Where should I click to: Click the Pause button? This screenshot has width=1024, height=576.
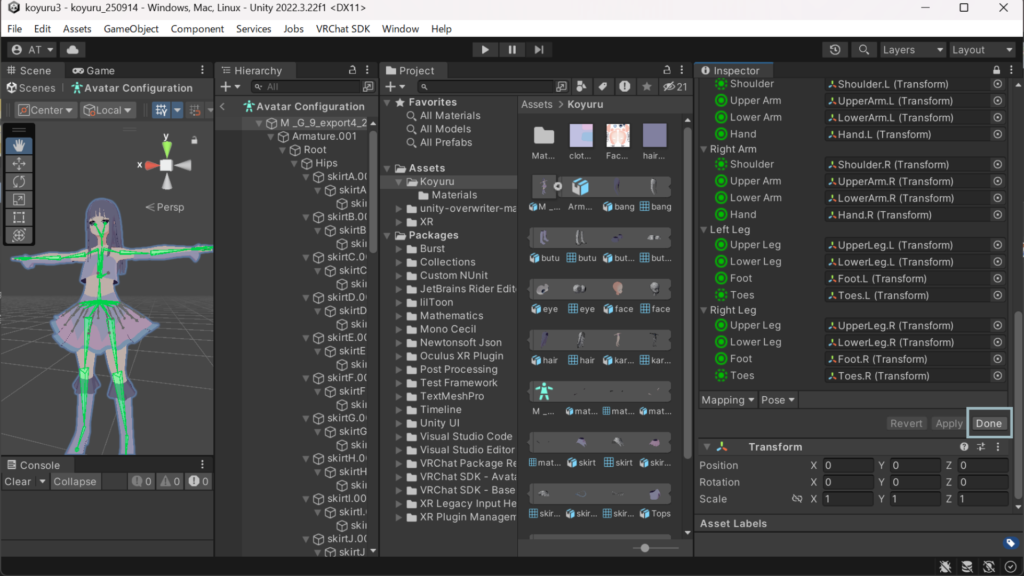(x=512, y=50)
